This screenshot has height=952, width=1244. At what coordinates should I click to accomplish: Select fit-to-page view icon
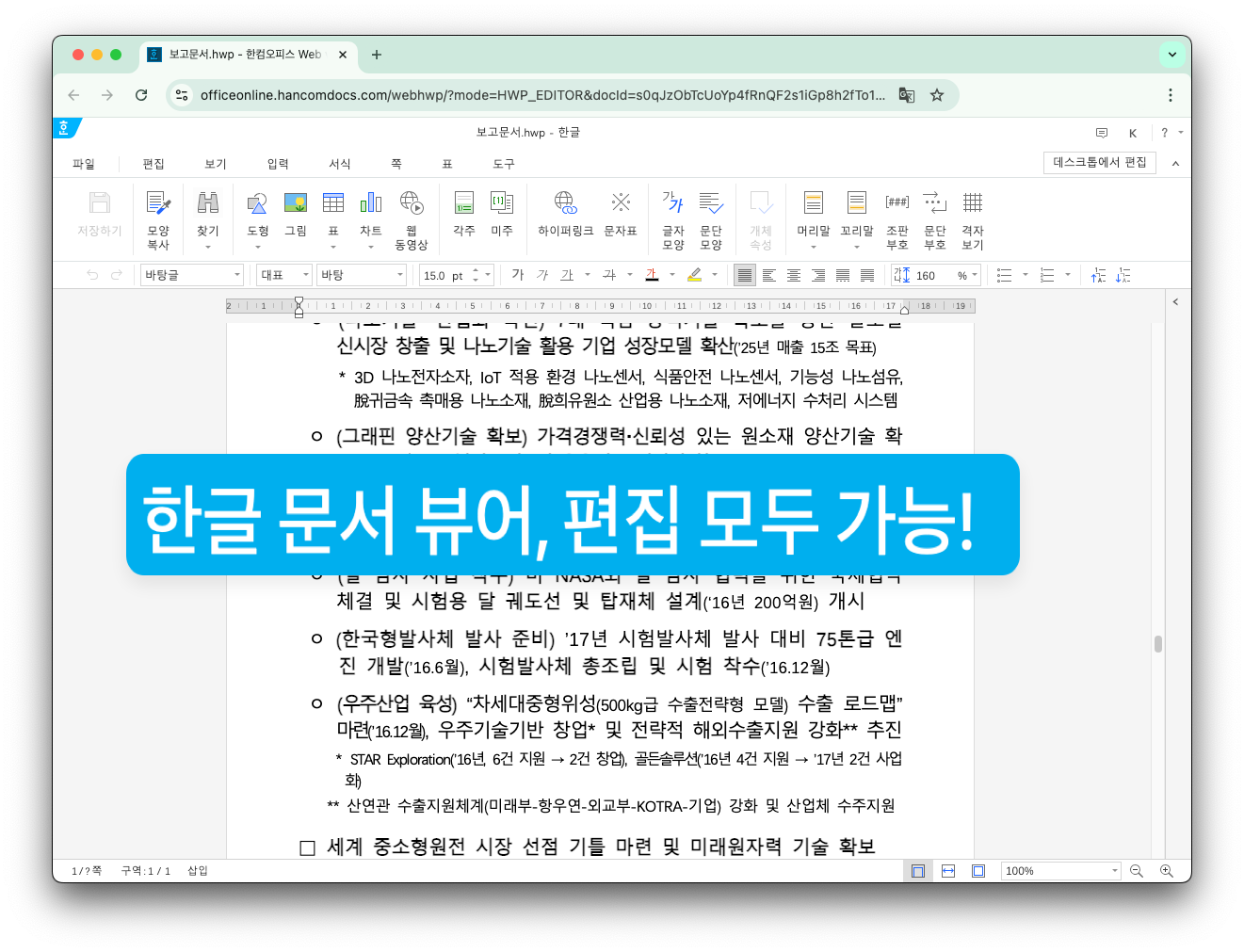pyautogui.click(x=978, y=871)
